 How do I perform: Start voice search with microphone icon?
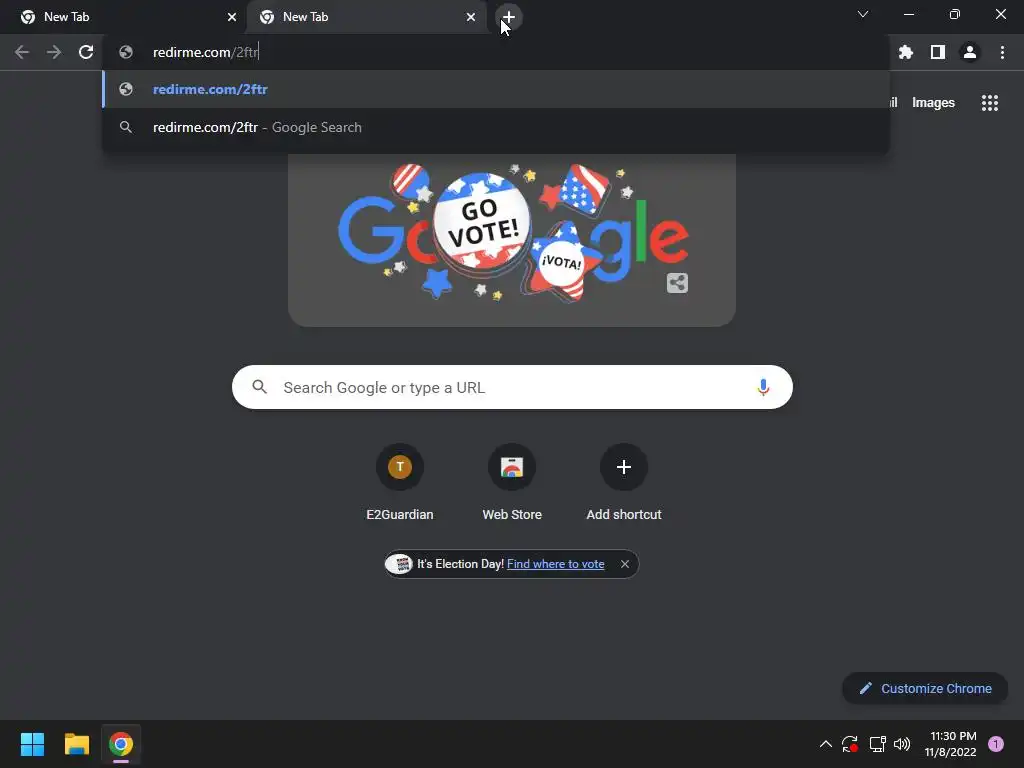763,387
